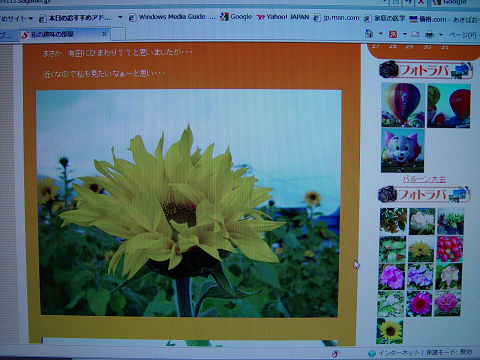Click the 保護モード: 無効 status text
This screenshot has width=480, height=360.
click(x=449, y=352)
